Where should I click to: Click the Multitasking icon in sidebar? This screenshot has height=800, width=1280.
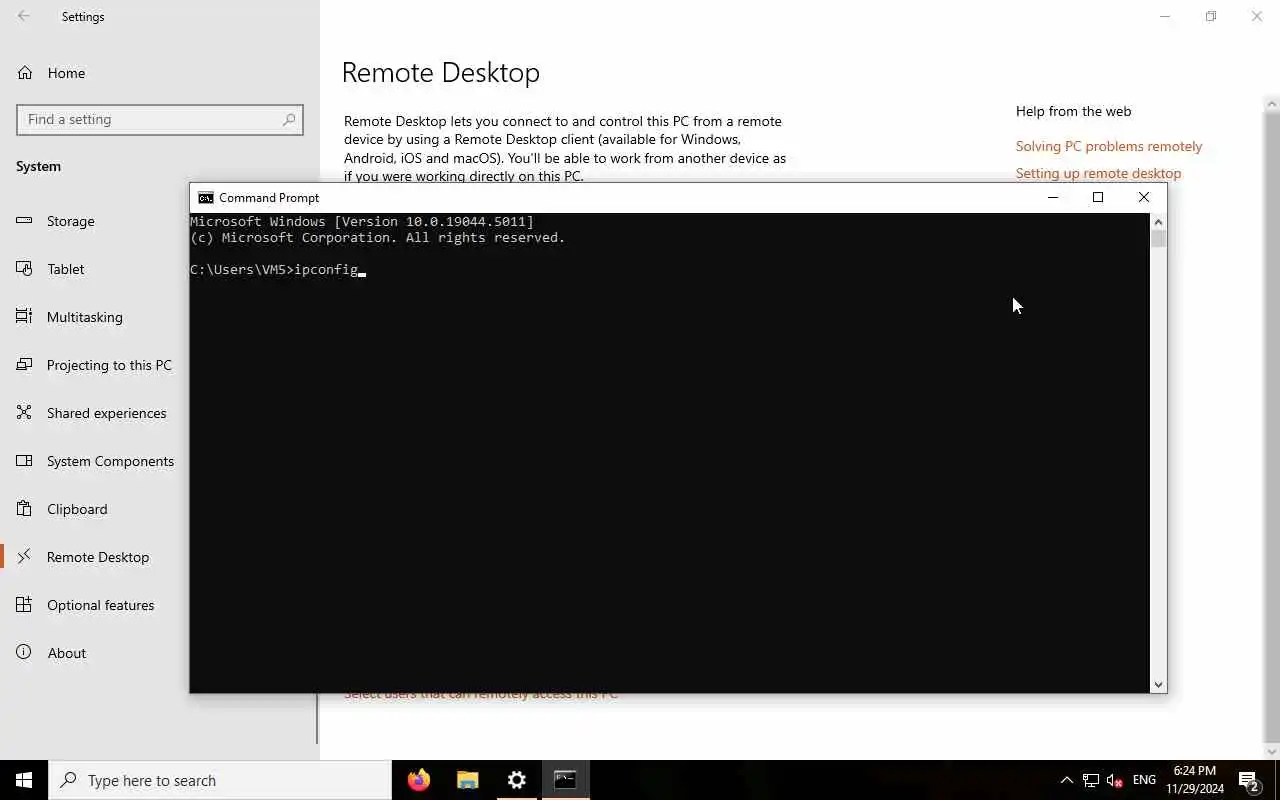pos(24,317)
